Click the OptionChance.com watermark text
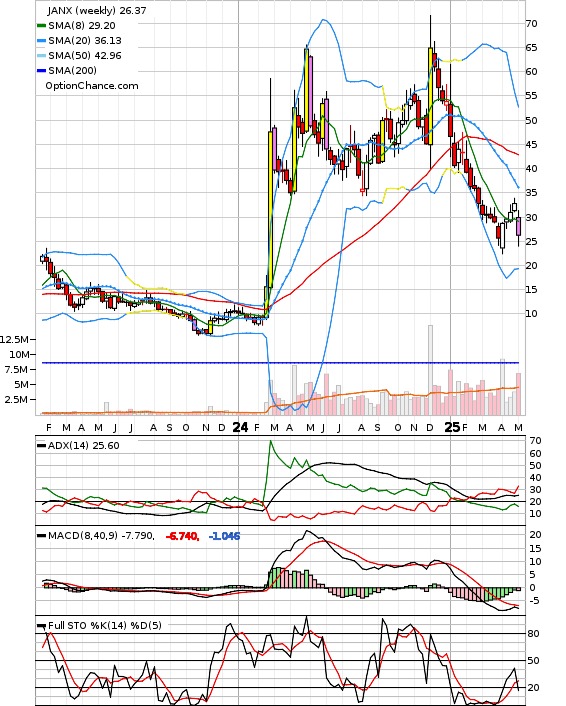 coord(92,86)
